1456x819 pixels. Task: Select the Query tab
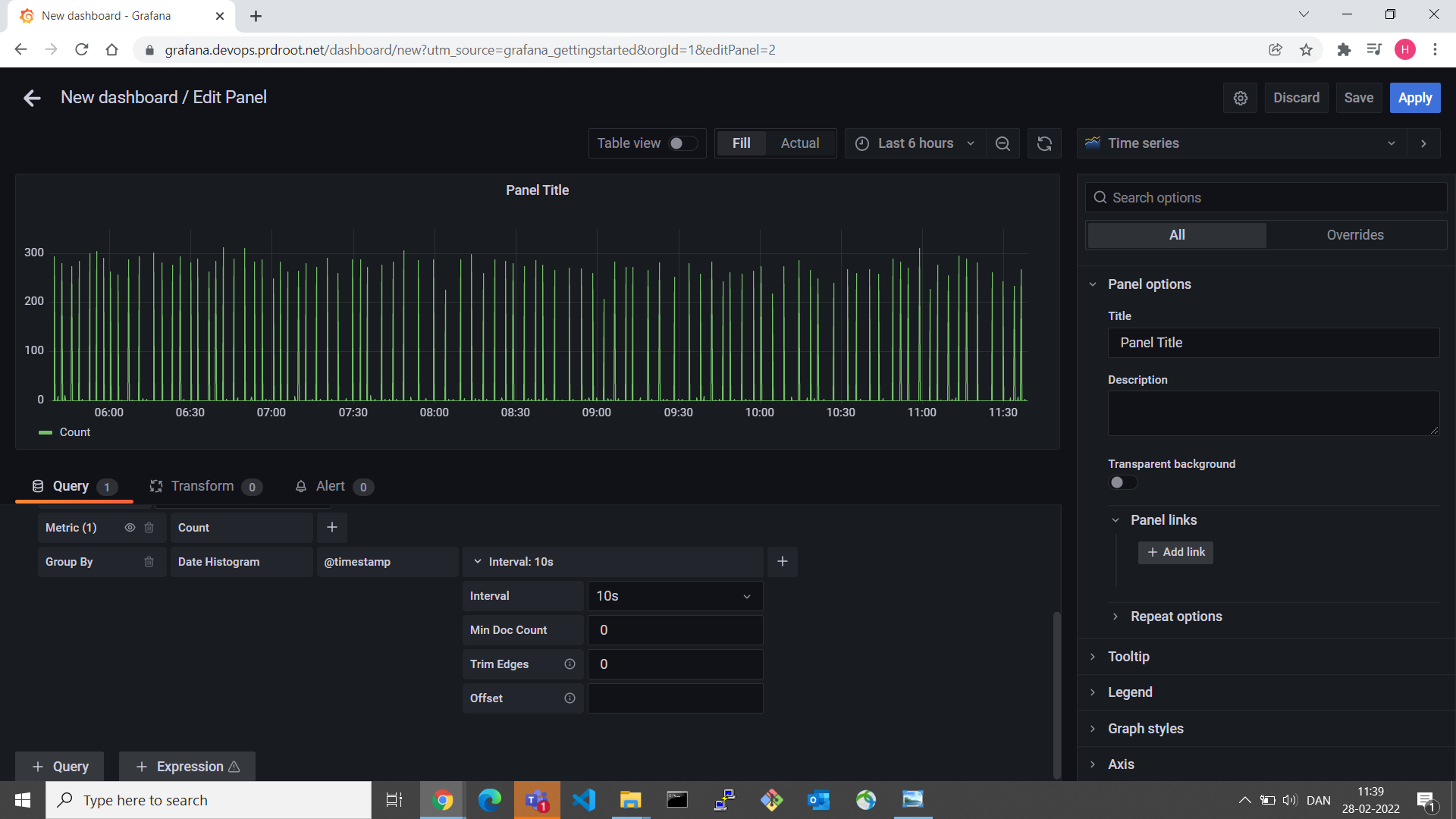pyautogui.click(x=71, y=486)
